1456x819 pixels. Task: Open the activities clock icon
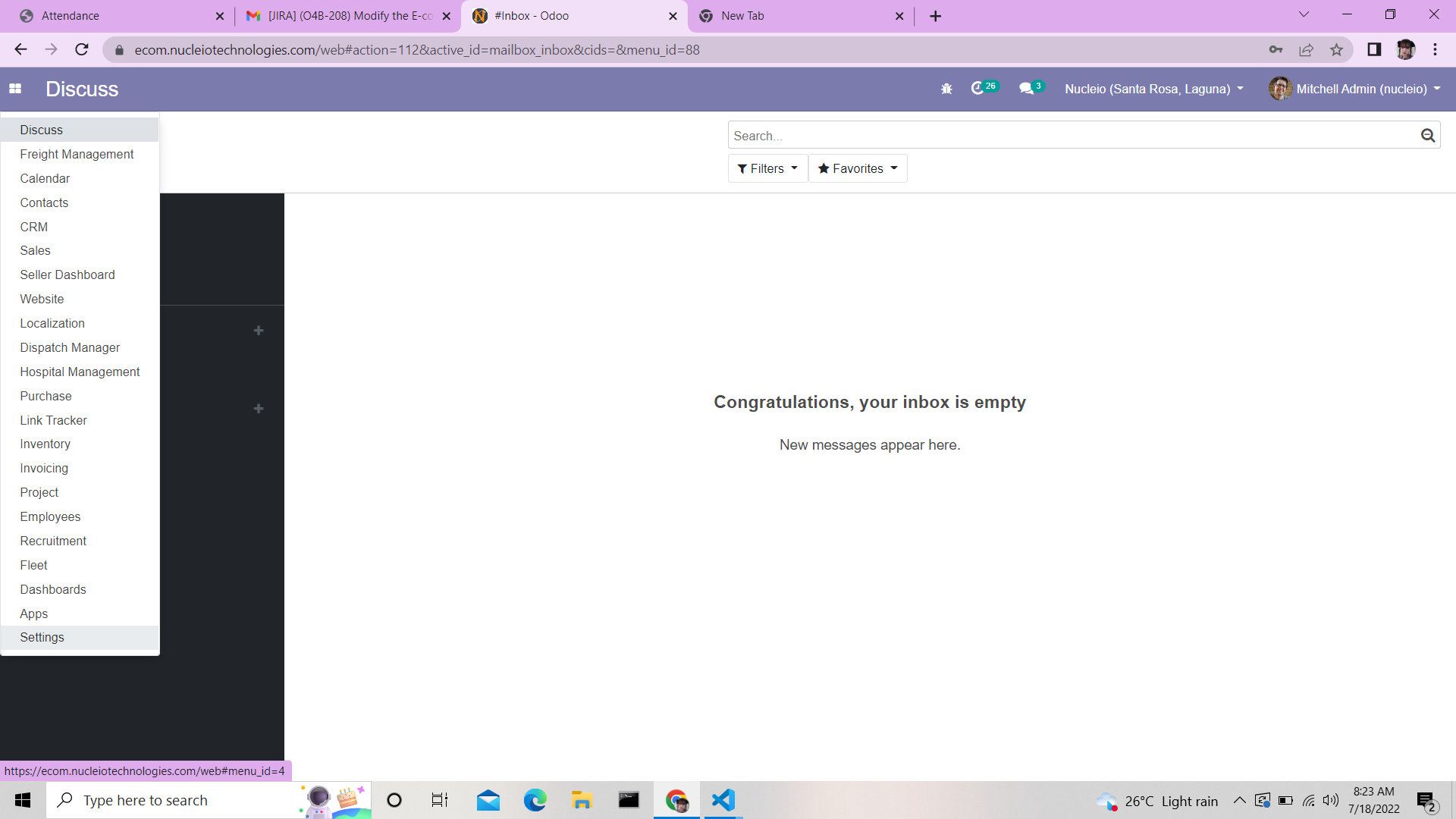[x=984, y=88]
